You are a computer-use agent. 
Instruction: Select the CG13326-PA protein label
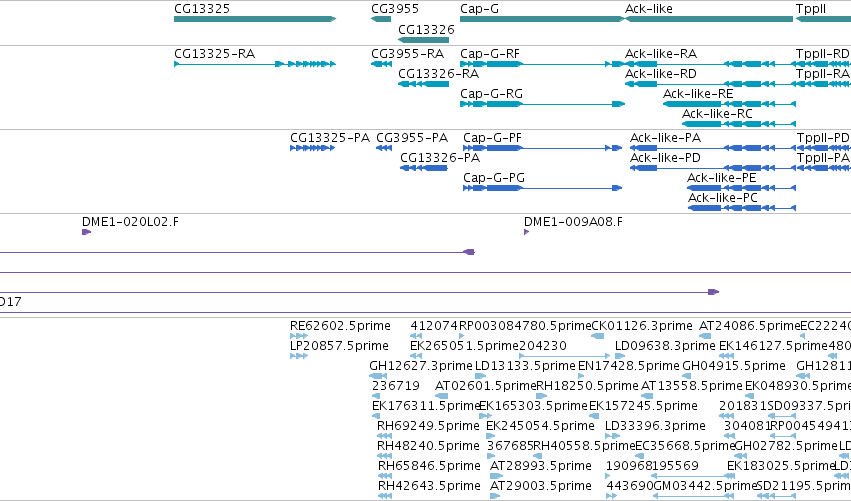(x=440, y=158)
